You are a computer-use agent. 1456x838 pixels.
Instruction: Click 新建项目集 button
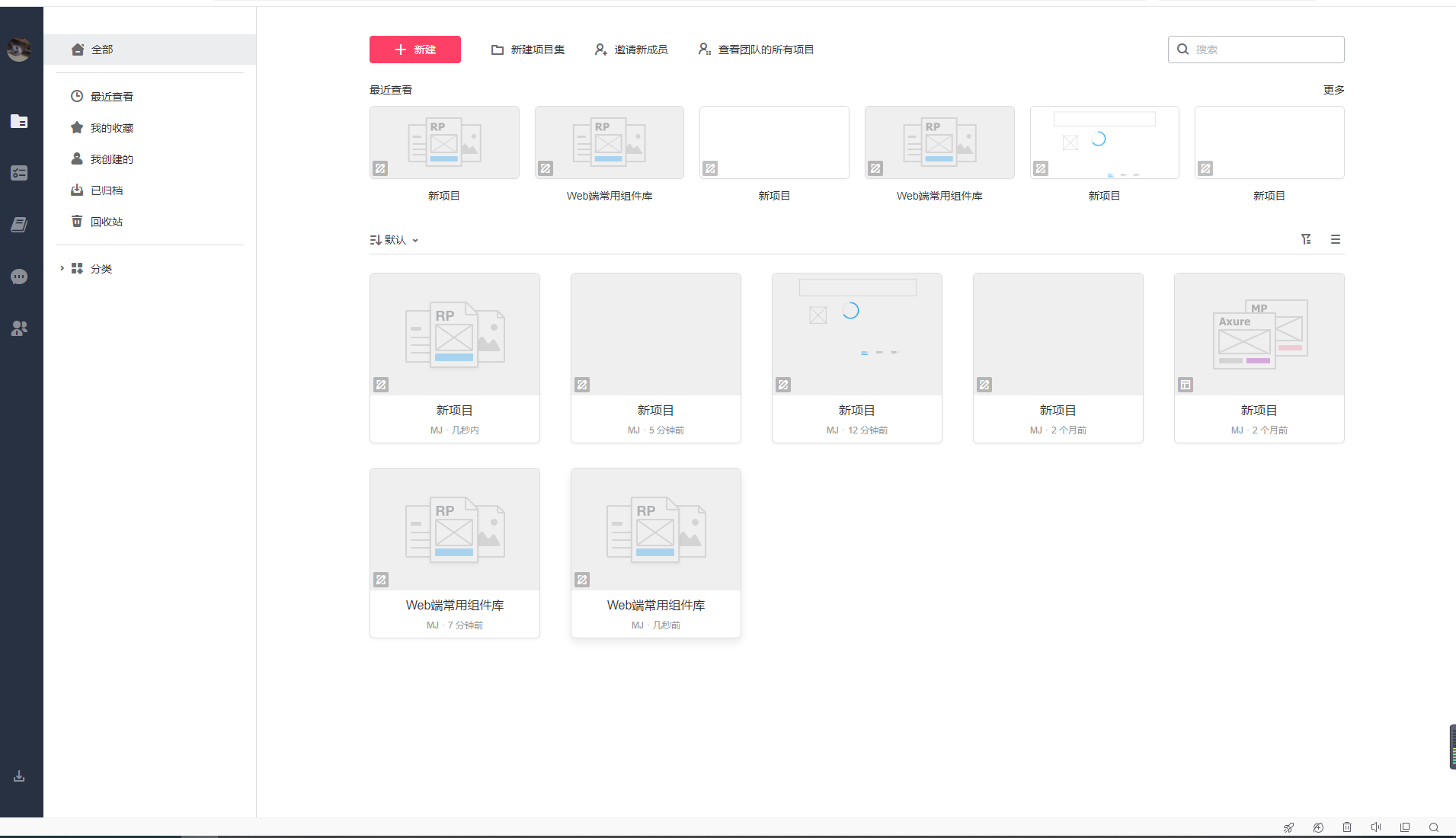pos(528,50)
